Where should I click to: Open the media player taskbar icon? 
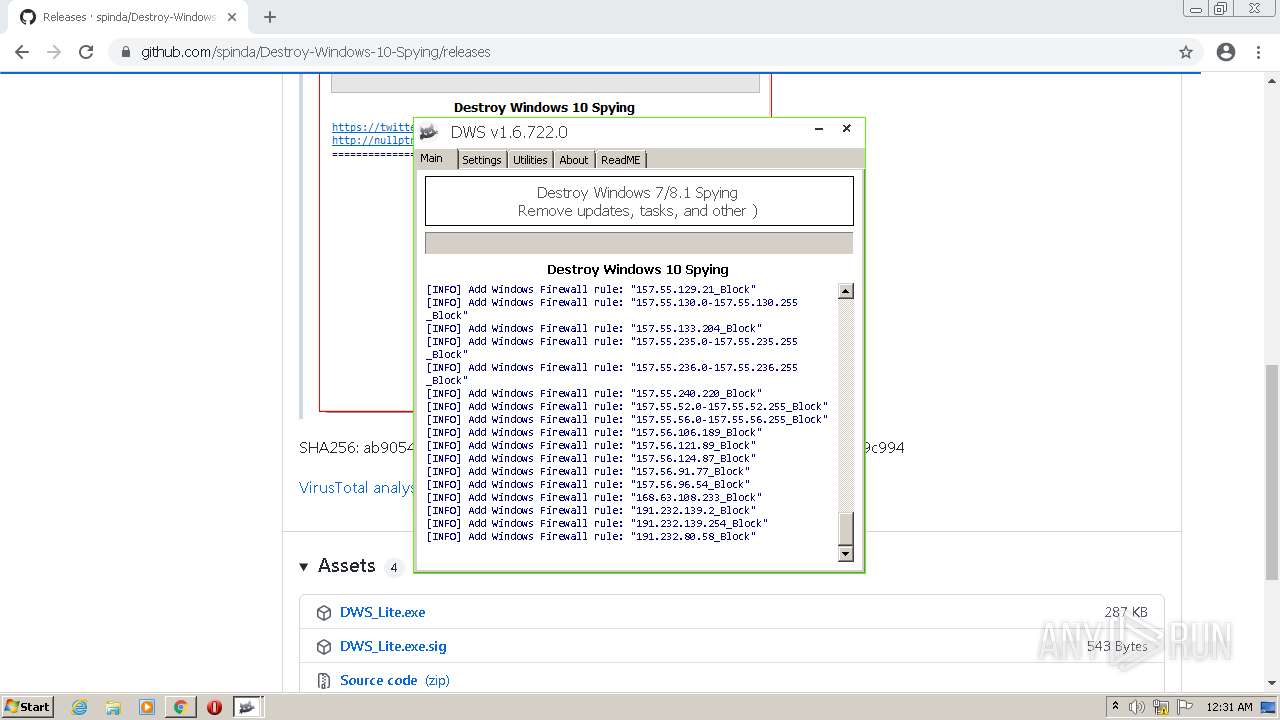[x=147, y=707]
